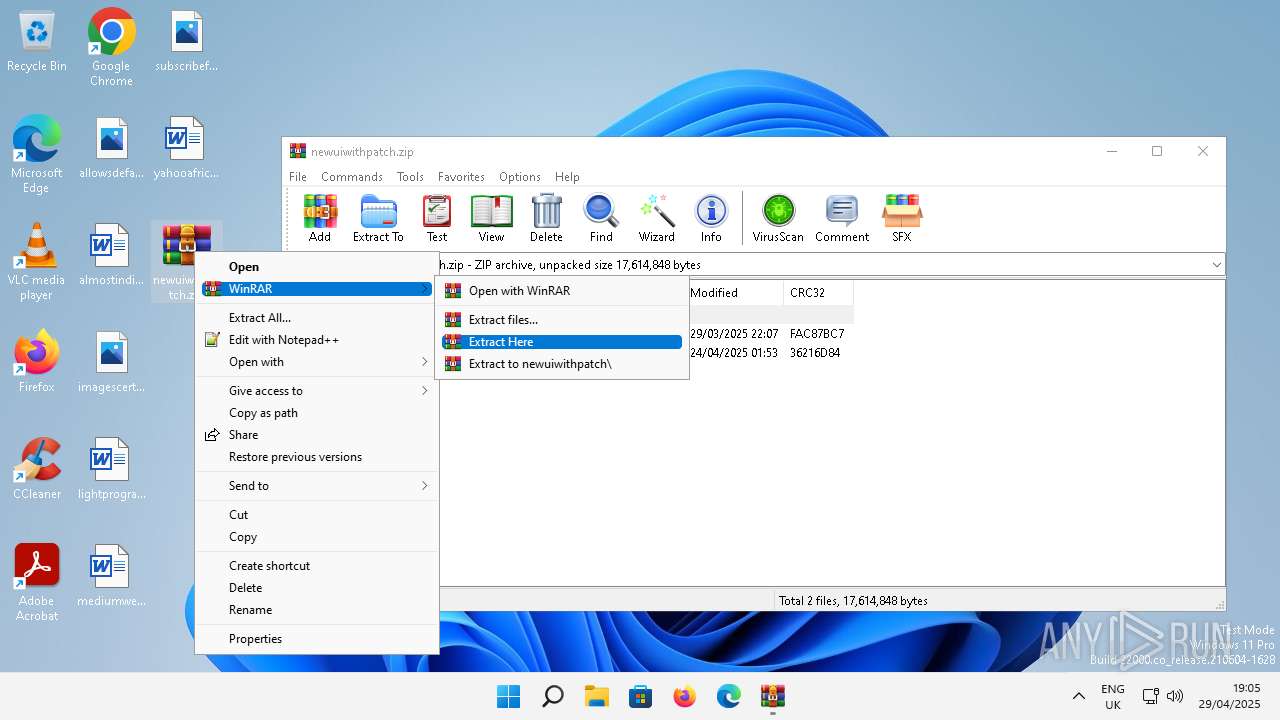Select the newuiwithpatch zip desktop file

(x=186, y=262)
